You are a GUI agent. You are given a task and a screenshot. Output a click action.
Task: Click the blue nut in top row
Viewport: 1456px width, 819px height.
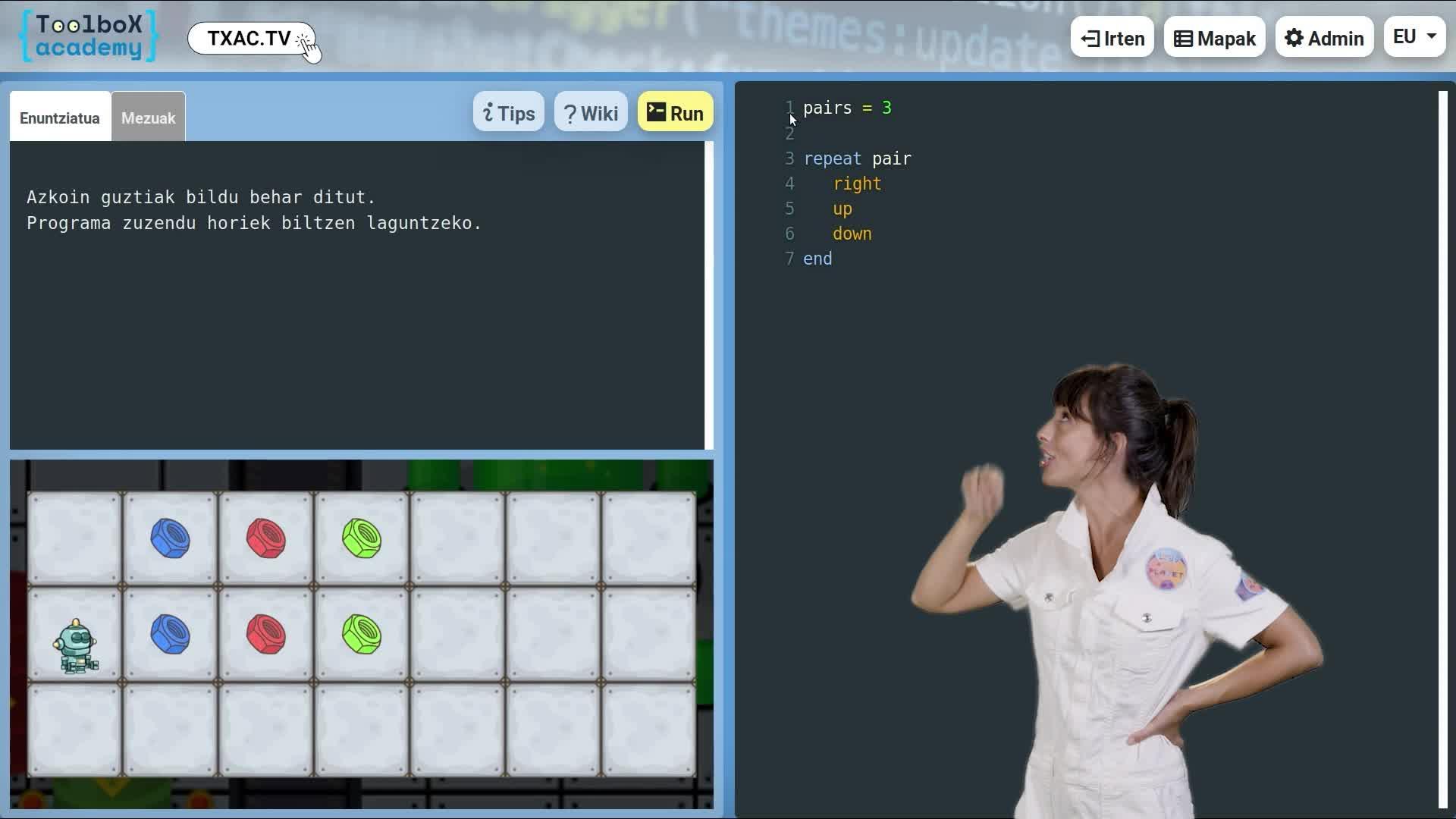click(x=170, y=538)
